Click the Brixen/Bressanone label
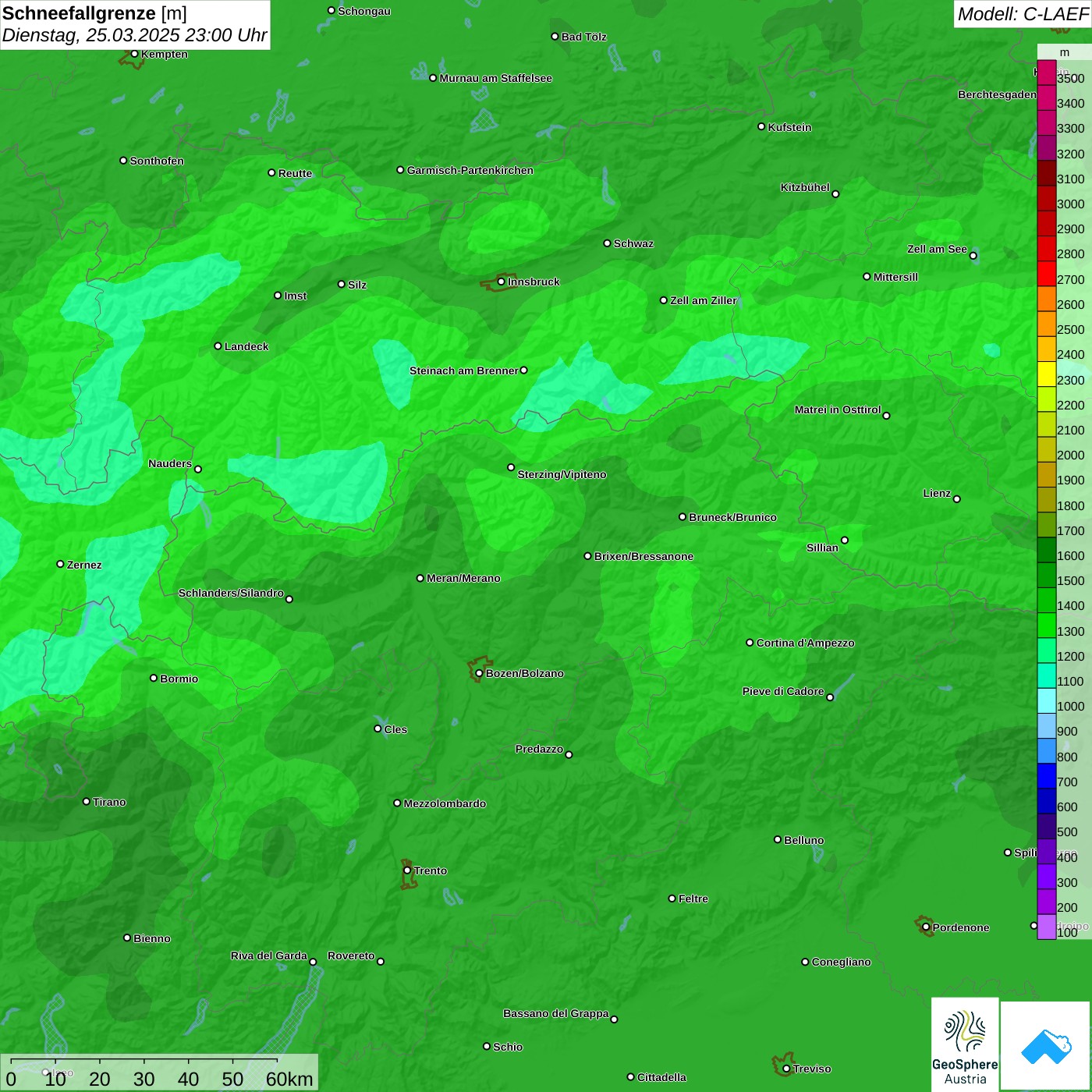 [643, 556]
